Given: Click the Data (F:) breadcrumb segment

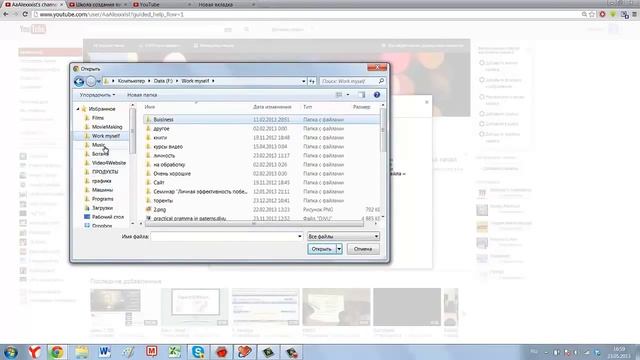Looking at the screenshot, I should click(163, 81).
